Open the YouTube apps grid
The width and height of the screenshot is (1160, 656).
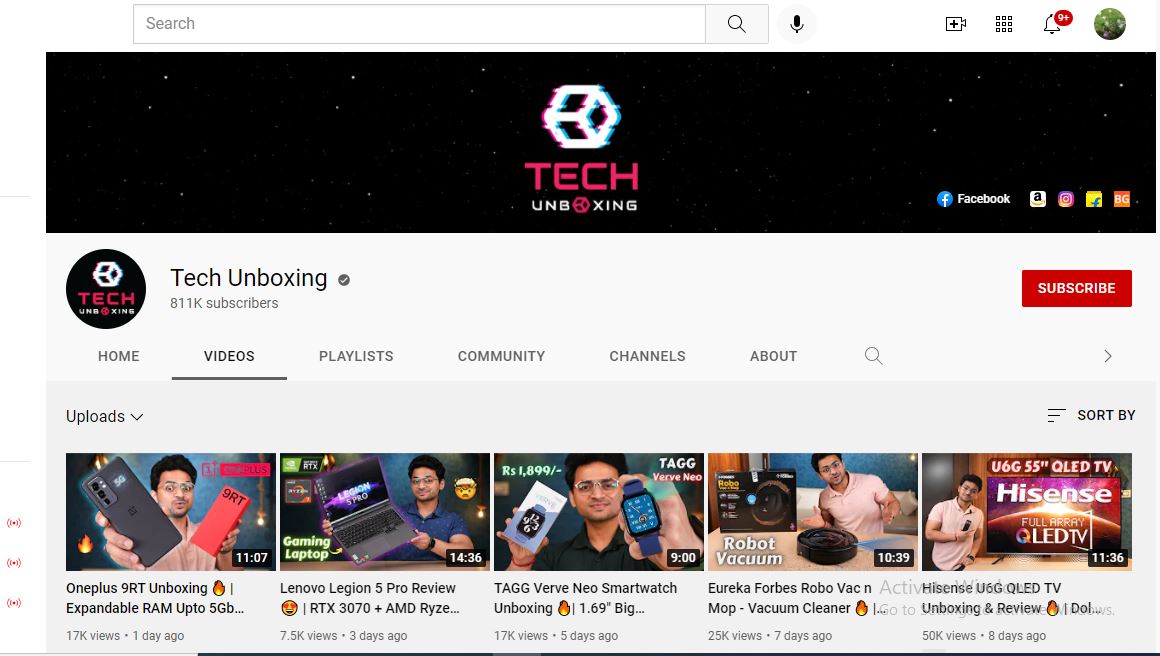1004,24
